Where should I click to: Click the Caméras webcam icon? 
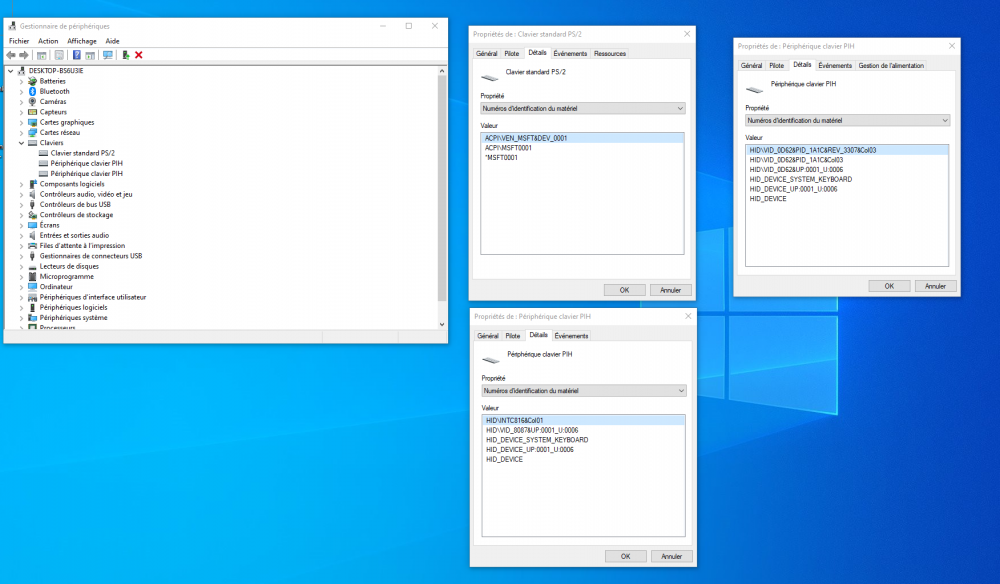coord(33,101)
